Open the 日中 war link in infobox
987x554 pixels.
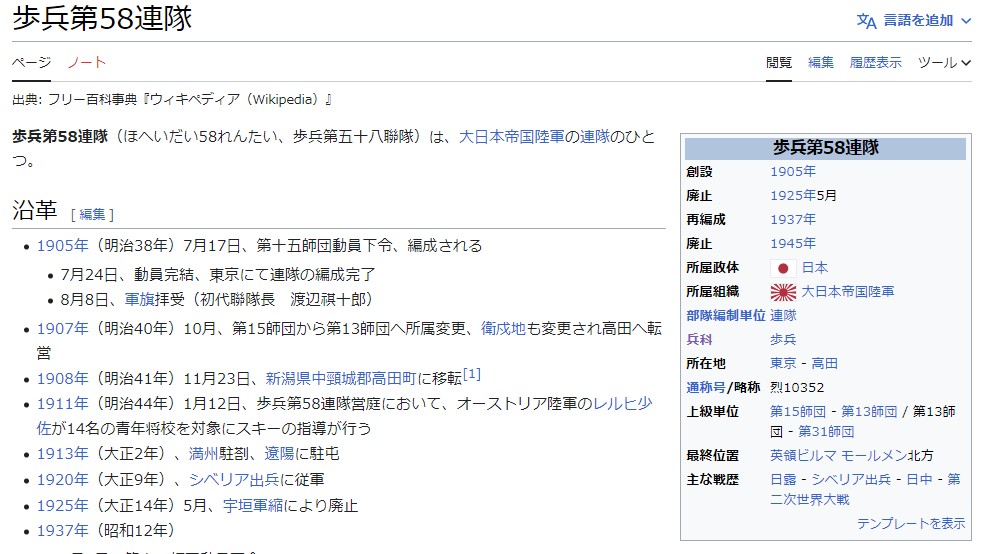919,480
